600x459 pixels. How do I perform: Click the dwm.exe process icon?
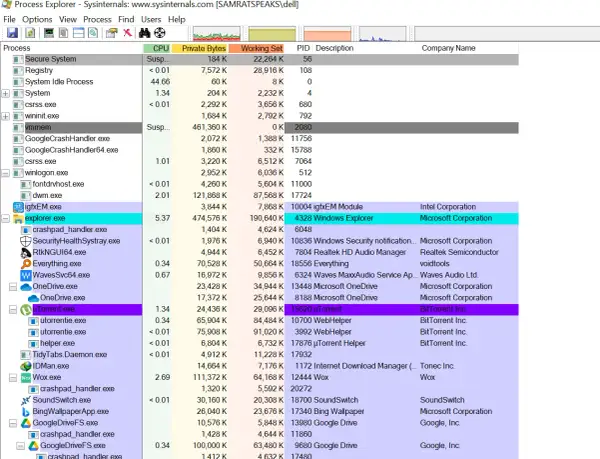(26, 195)
